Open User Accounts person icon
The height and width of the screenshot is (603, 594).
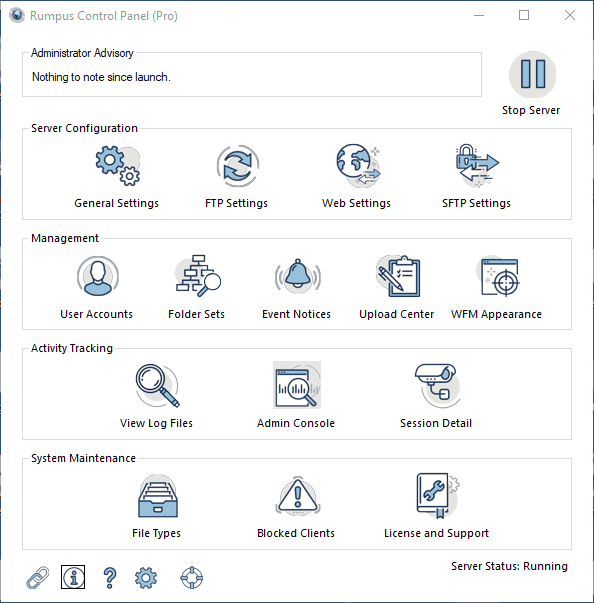tap(98, 276)
